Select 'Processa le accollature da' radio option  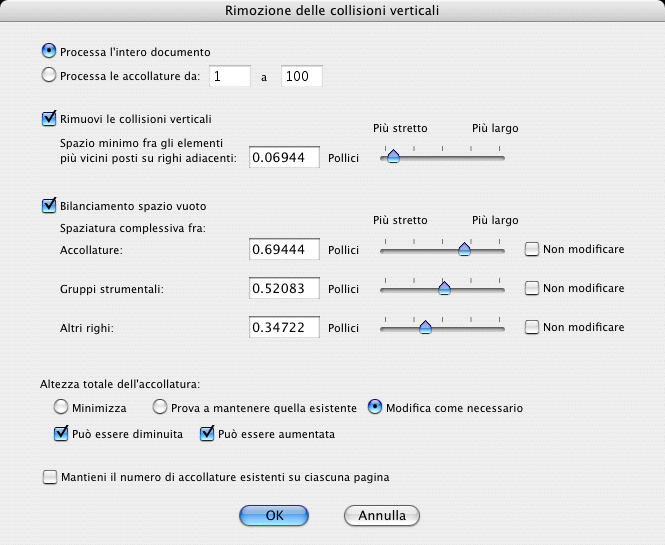48,75
